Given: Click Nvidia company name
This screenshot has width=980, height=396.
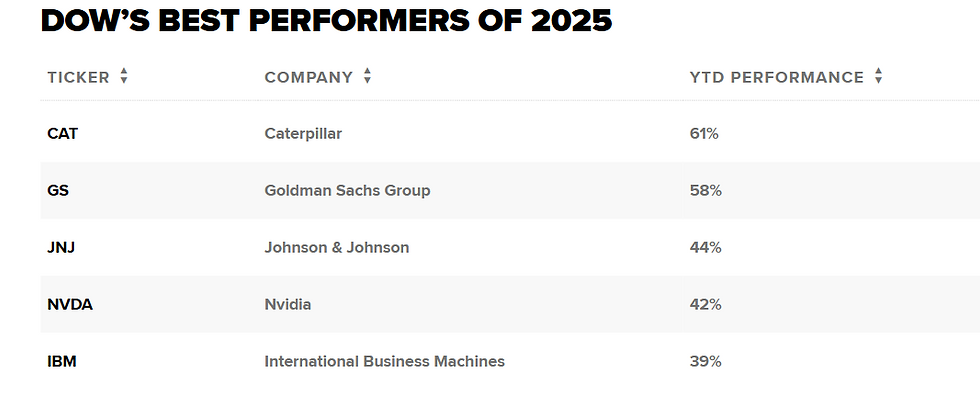Looking at the screenshot, I should (x=288, y=305).
